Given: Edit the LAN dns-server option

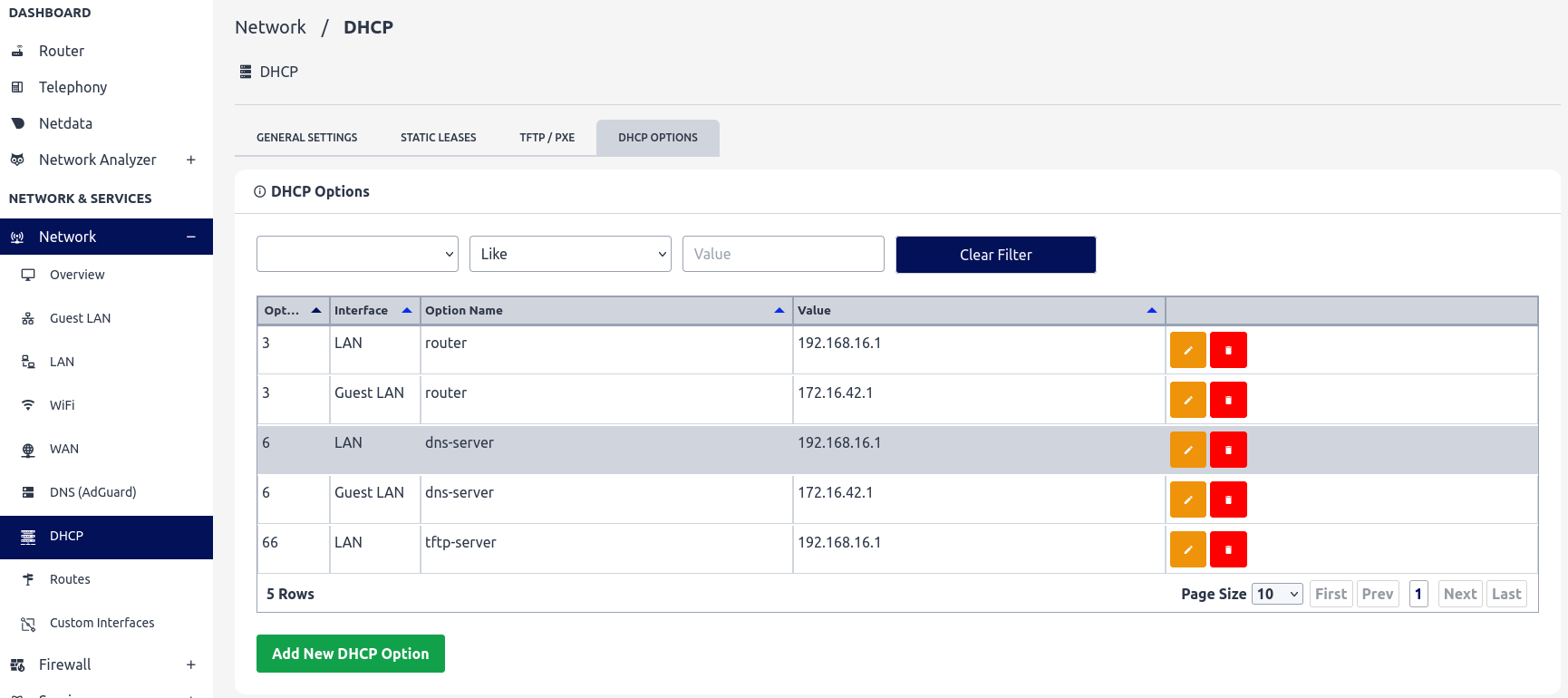Looking at the screenshot, I should (1187, 450).
